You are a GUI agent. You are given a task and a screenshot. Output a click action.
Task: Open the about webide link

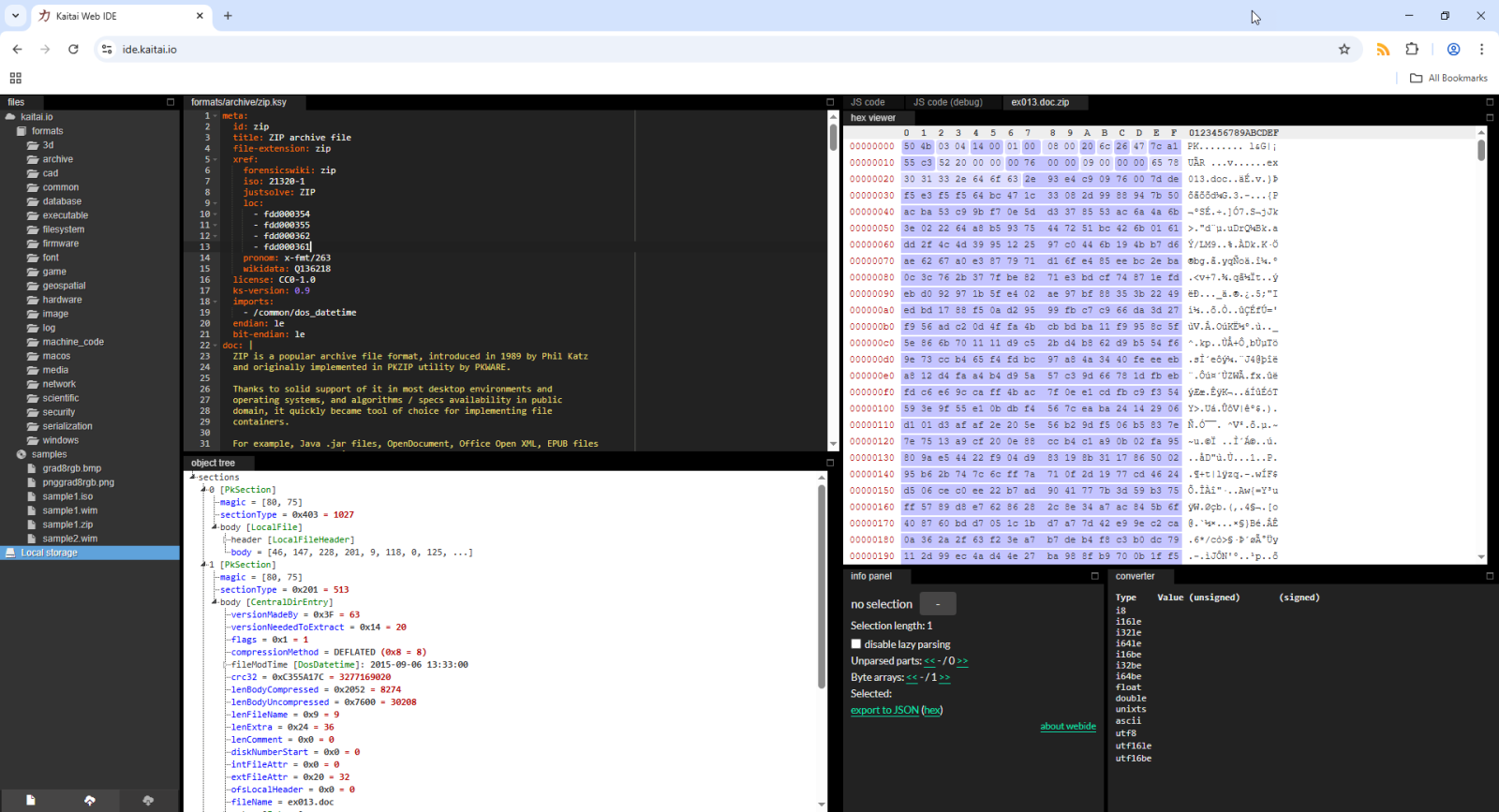(1067, 727)
